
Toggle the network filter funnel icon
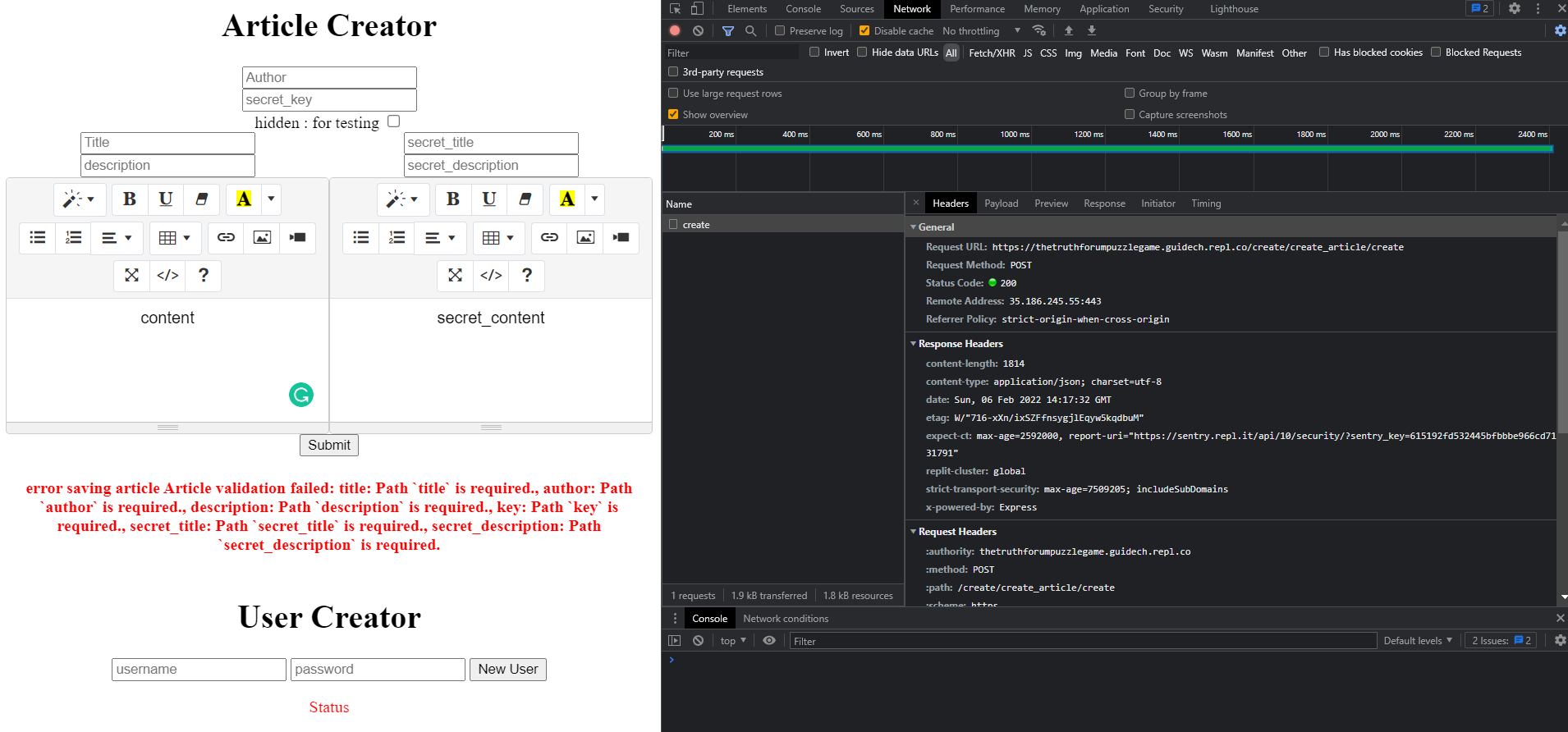pyautogui.click(x=727, y=30)
